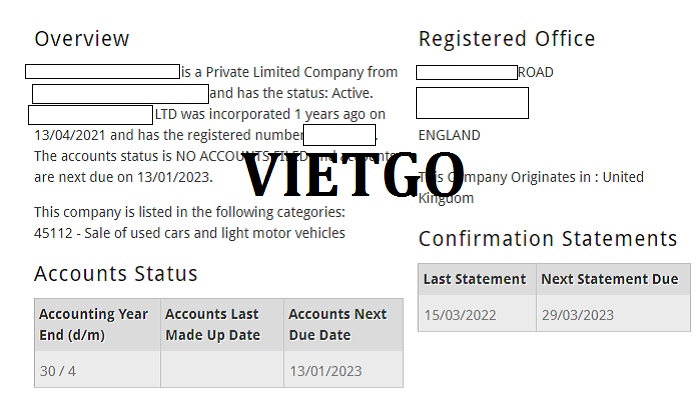Click the redacted box before ROAD
This screenshot has height=417, width=700.
pyautogui.click(x=467, y=72)
